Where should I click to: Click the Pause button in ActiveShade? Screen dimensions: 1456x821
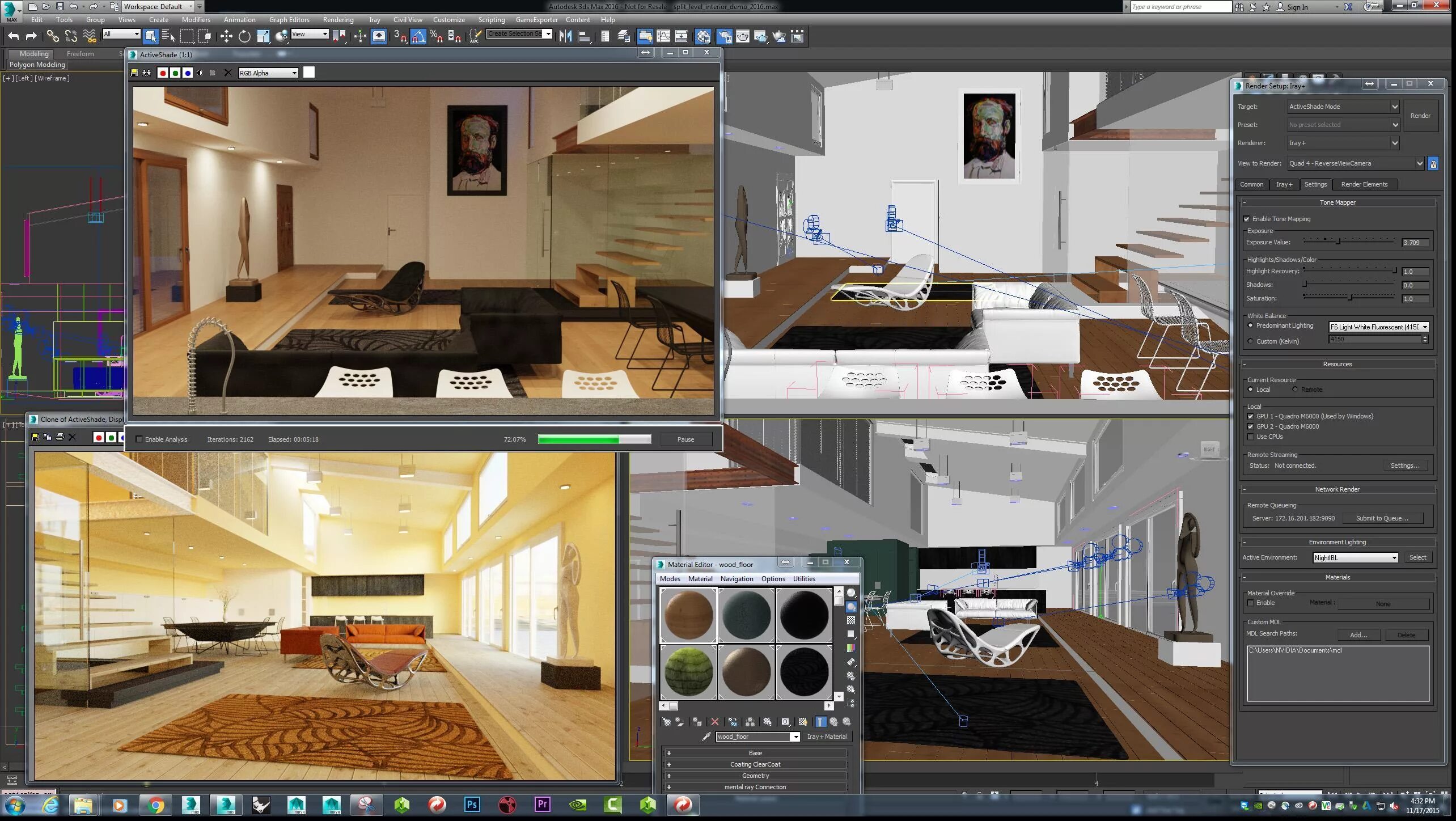pos(686,439)
